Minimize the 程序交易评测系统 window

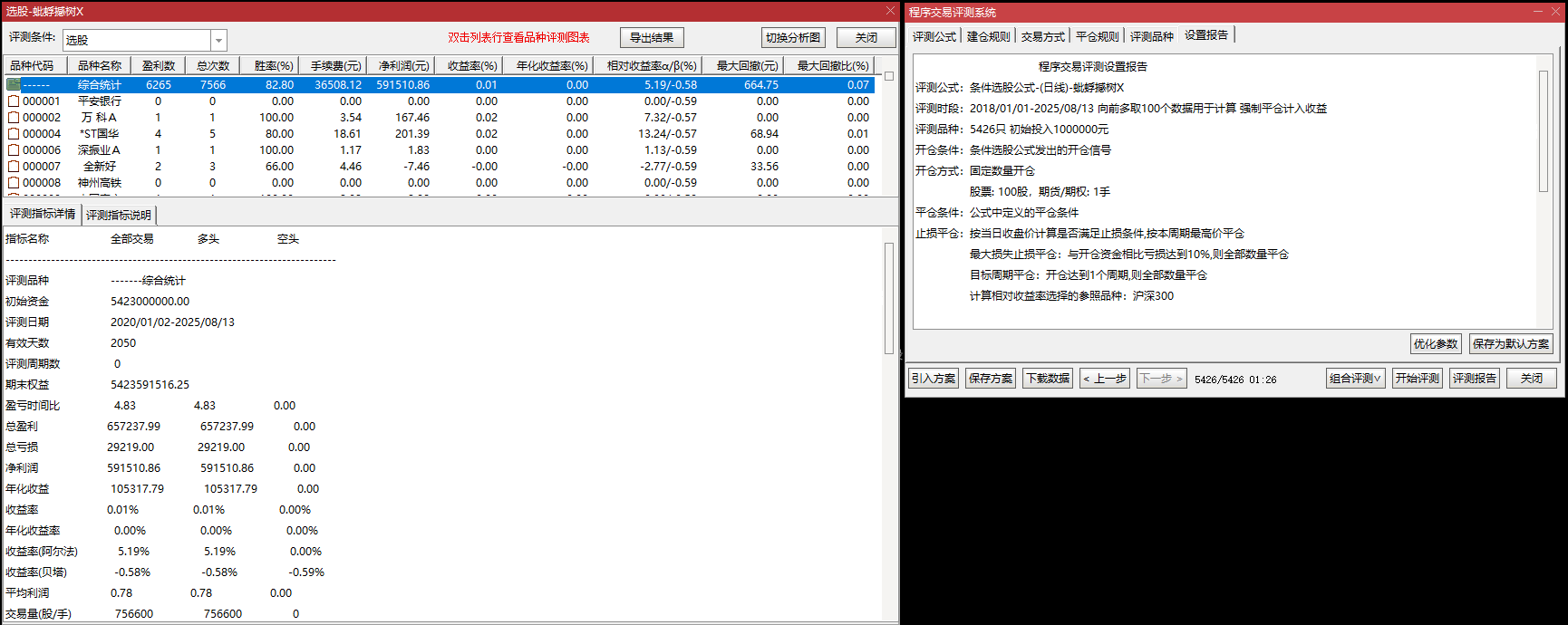tap(1537, 12)
